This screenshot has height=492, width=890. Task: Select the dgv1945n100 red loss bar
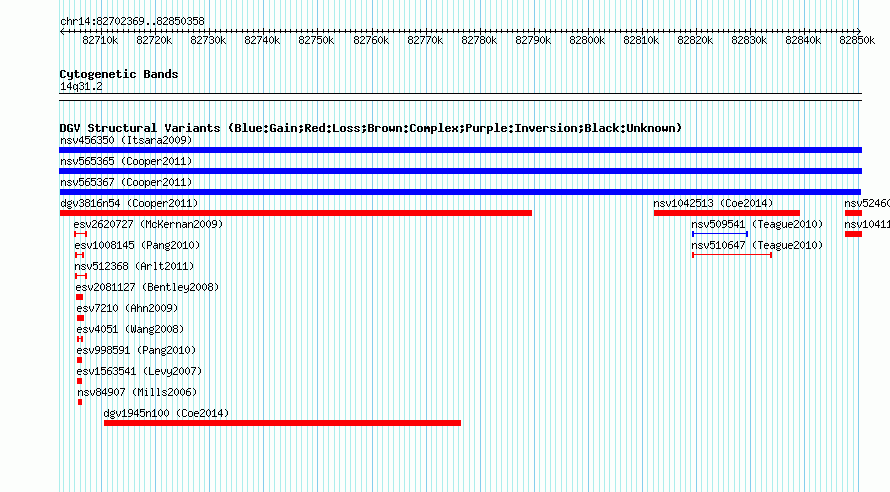282,423
